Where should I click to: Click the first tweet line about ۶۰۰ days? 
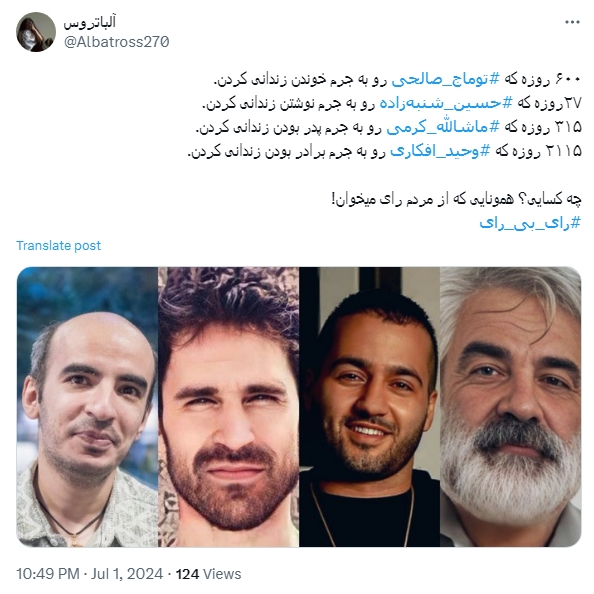point(397,79)
